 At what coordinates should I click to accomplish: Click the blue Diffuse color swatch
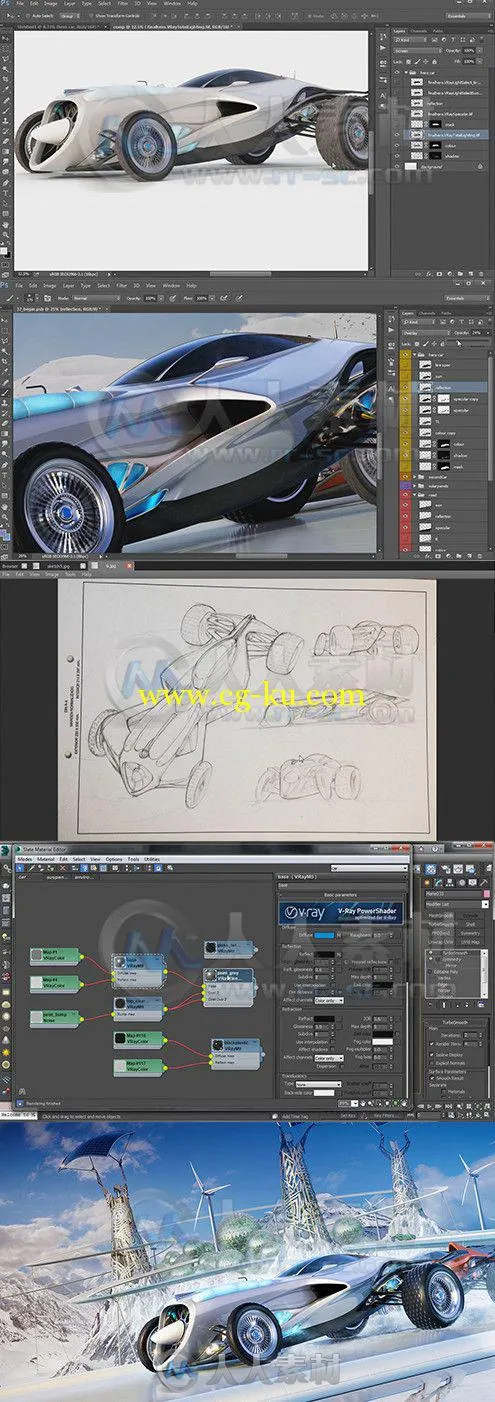pyautogui.click(x=322, y=935)
